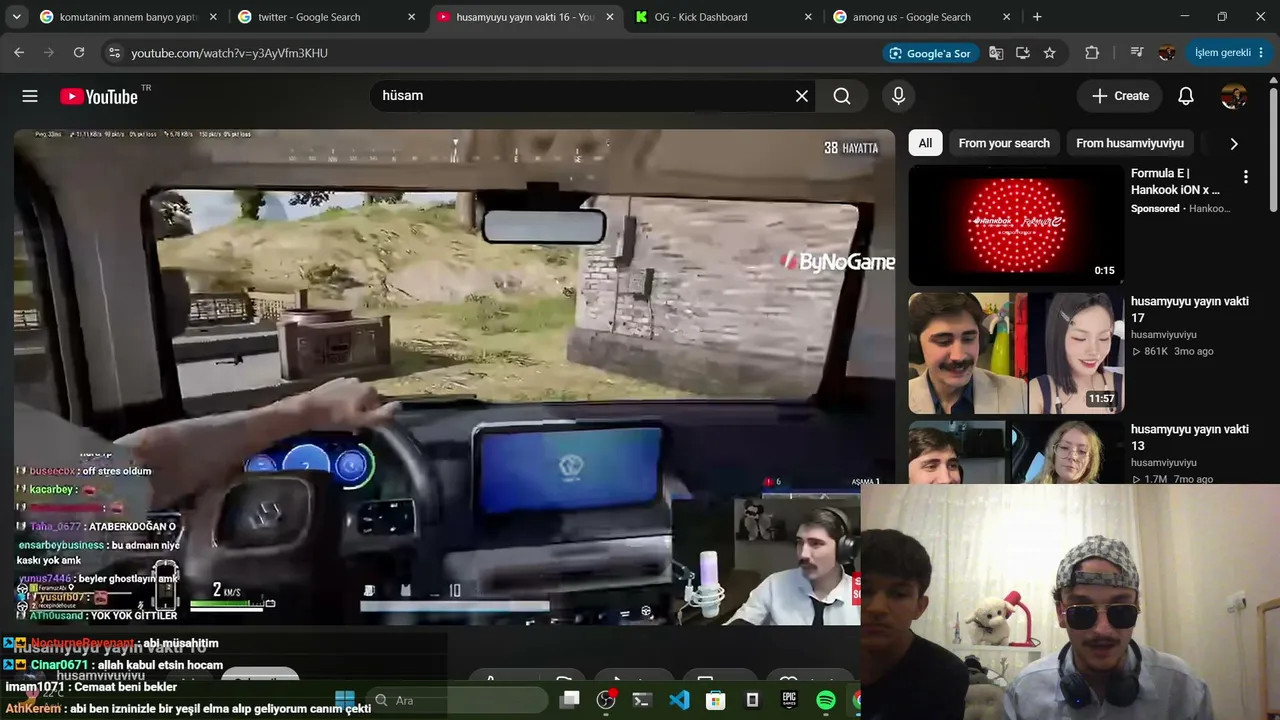Image resolution: width=1280 pixels, height=720 pixels.
Task: Open Spotify from the taskbar
Action: point(826,700)
